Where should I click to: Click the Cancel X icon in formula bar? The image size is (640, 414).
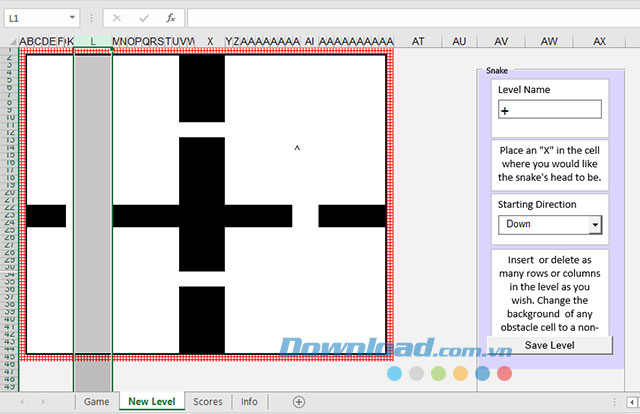pos(117,18)
